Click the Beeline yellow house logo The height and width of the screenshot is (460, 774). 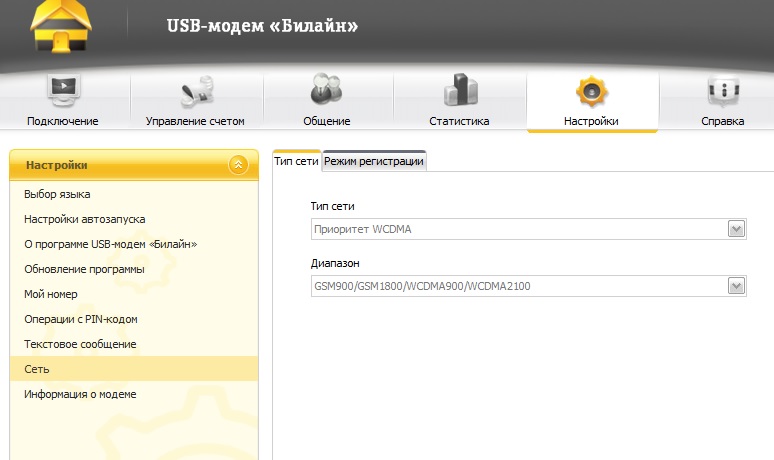[61, 25]
